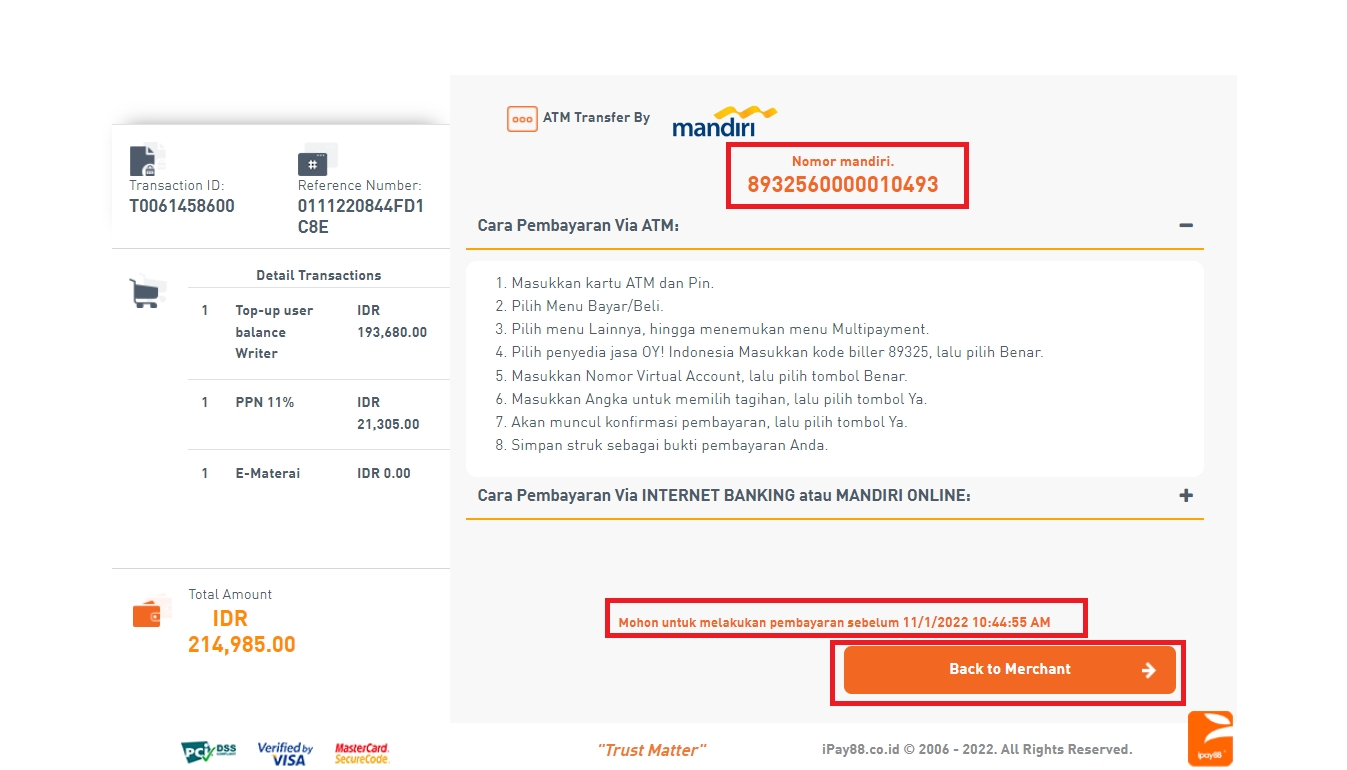The image size is (1347, 770).
Task: Click the Mandiri bank logo
Action: [724, 120]
